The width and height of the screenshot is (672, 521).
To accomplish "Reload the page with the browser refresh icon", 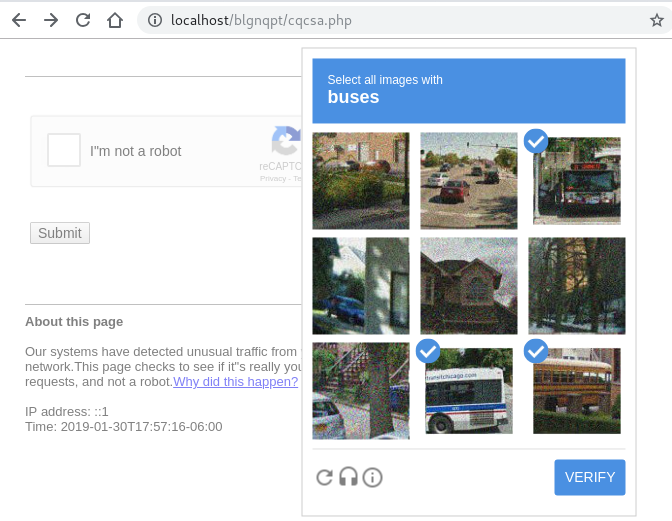I will [x=83, y=20].
